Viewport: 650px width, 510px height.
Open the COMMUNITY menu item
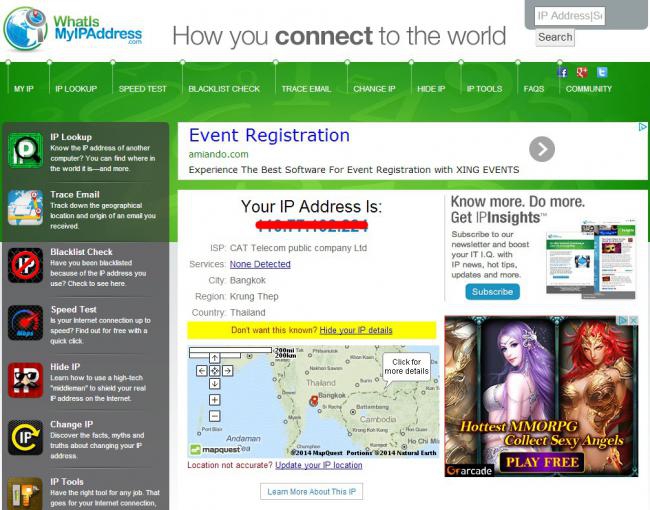tap(589, 89)
